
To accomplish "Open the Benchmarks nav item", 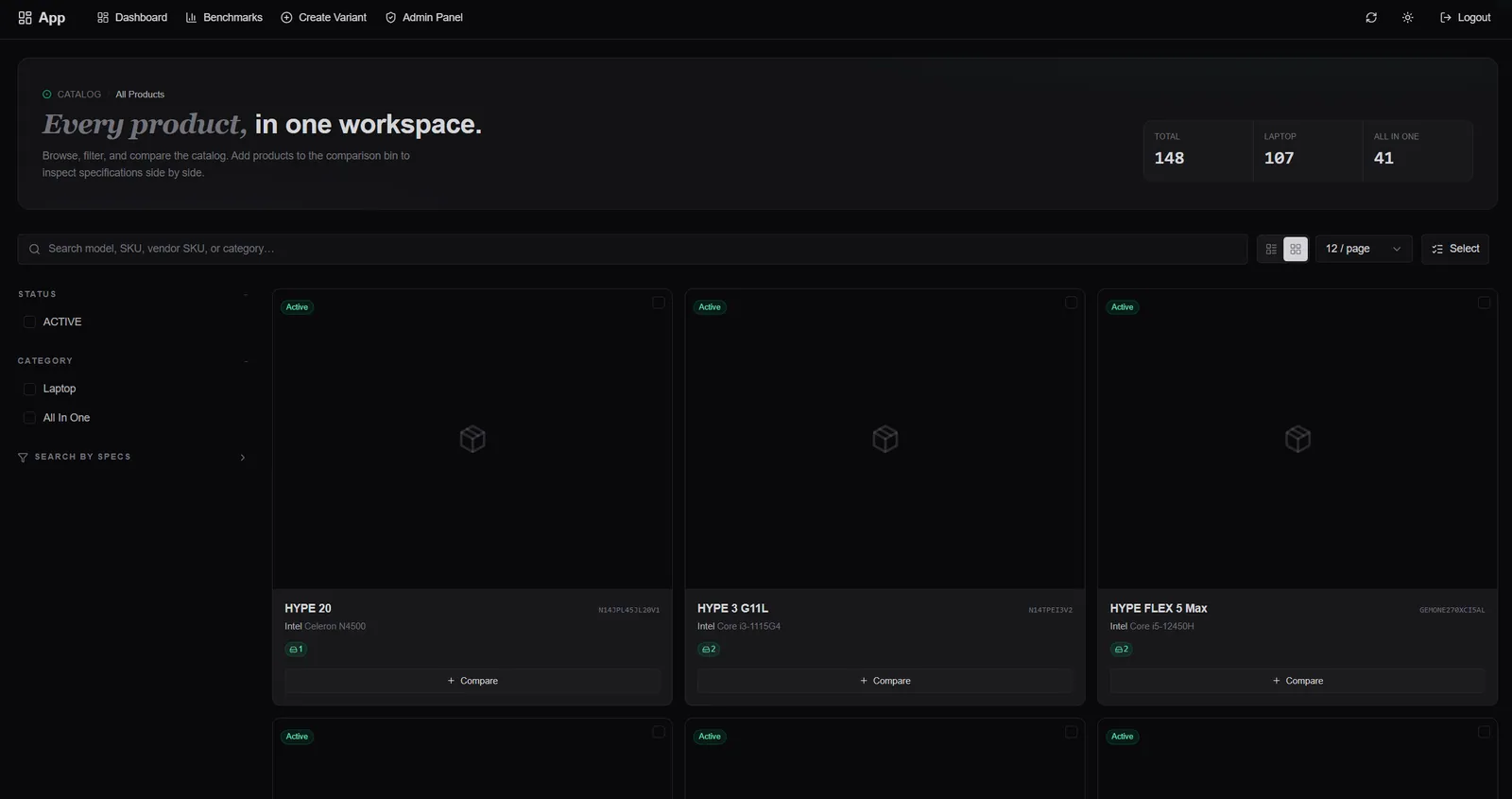I will (224, 18).
